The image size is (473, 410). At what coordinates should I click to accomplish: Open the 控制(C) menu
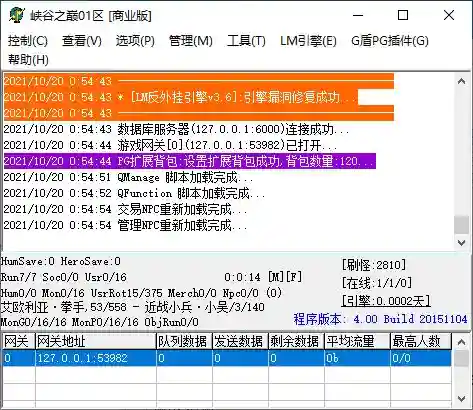28,41
